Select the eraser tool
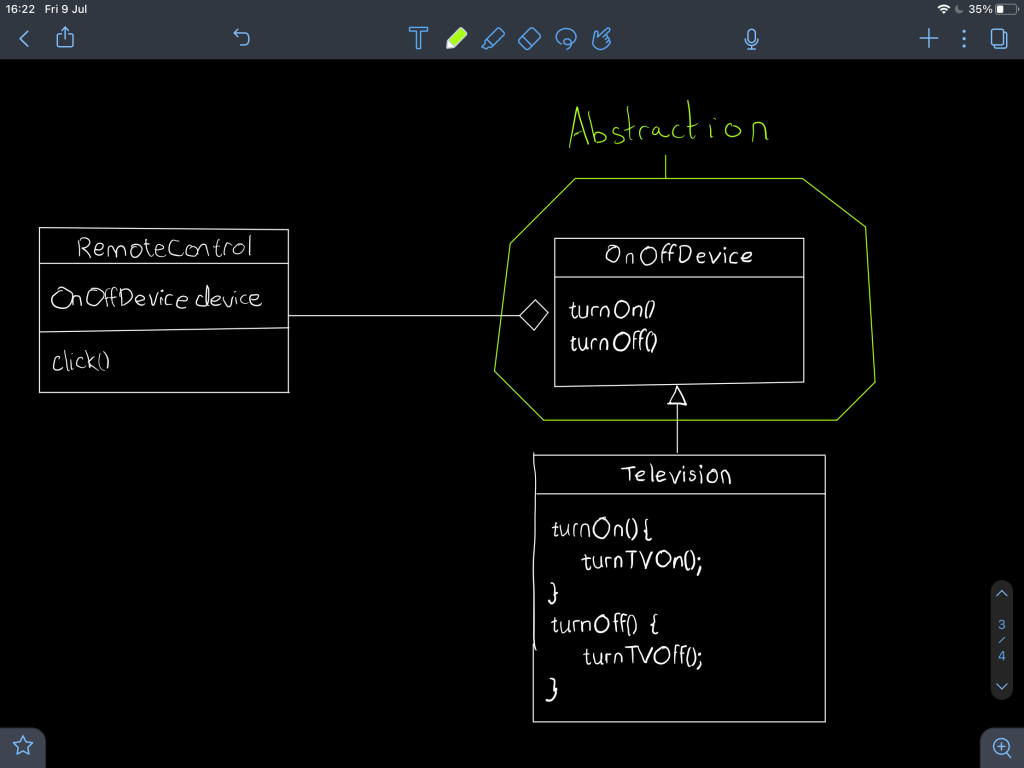Screen dimensions: 1024x768 [530, 39]
